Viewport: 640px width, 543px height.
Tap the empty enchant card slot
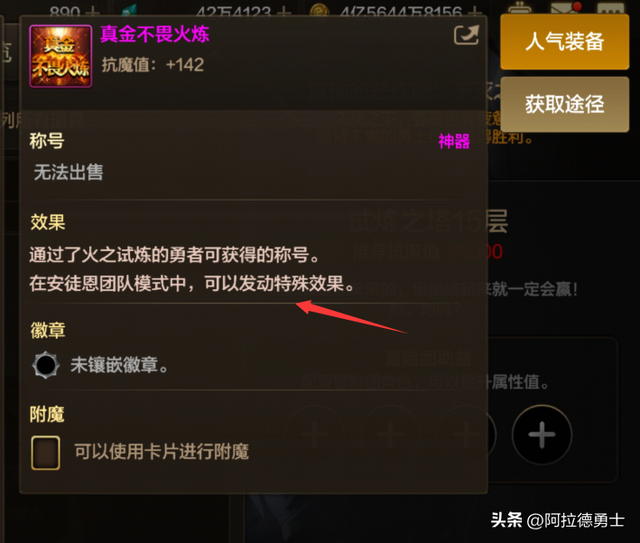46,453
